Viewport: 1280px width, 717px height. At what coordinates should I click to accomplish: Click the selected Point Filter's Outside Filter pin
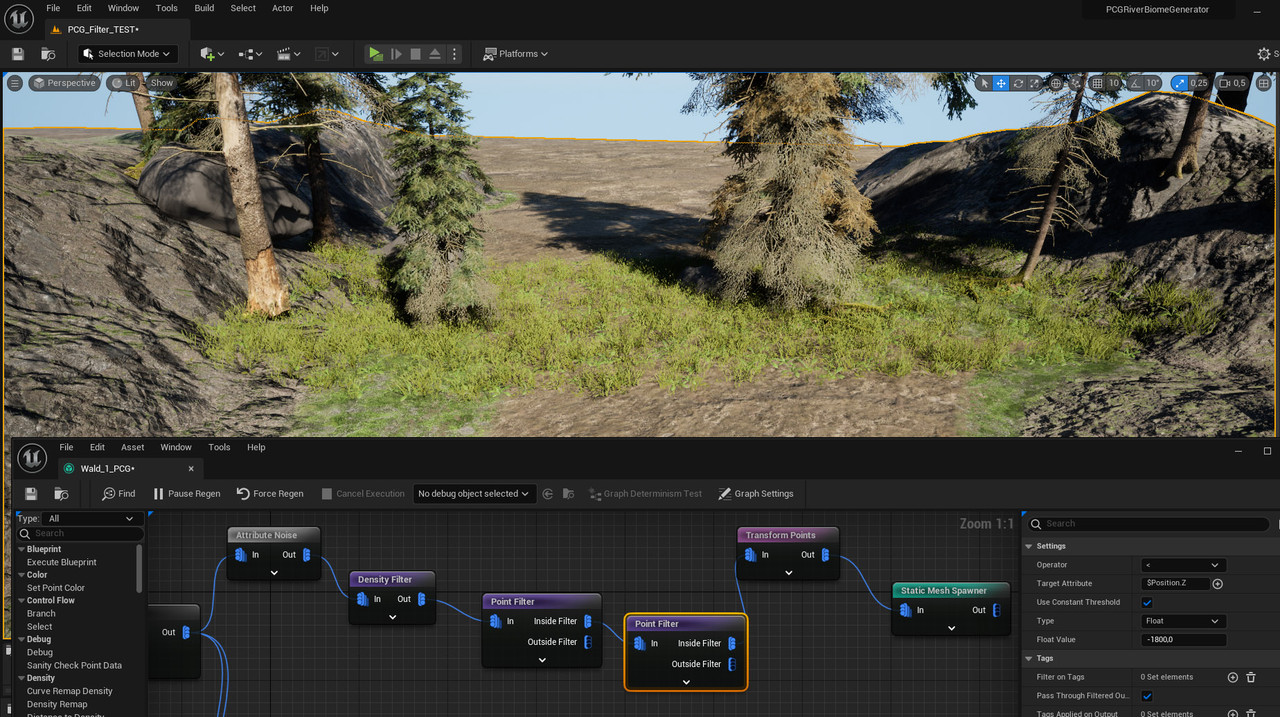pyautogui.click(x=732, y=664)
